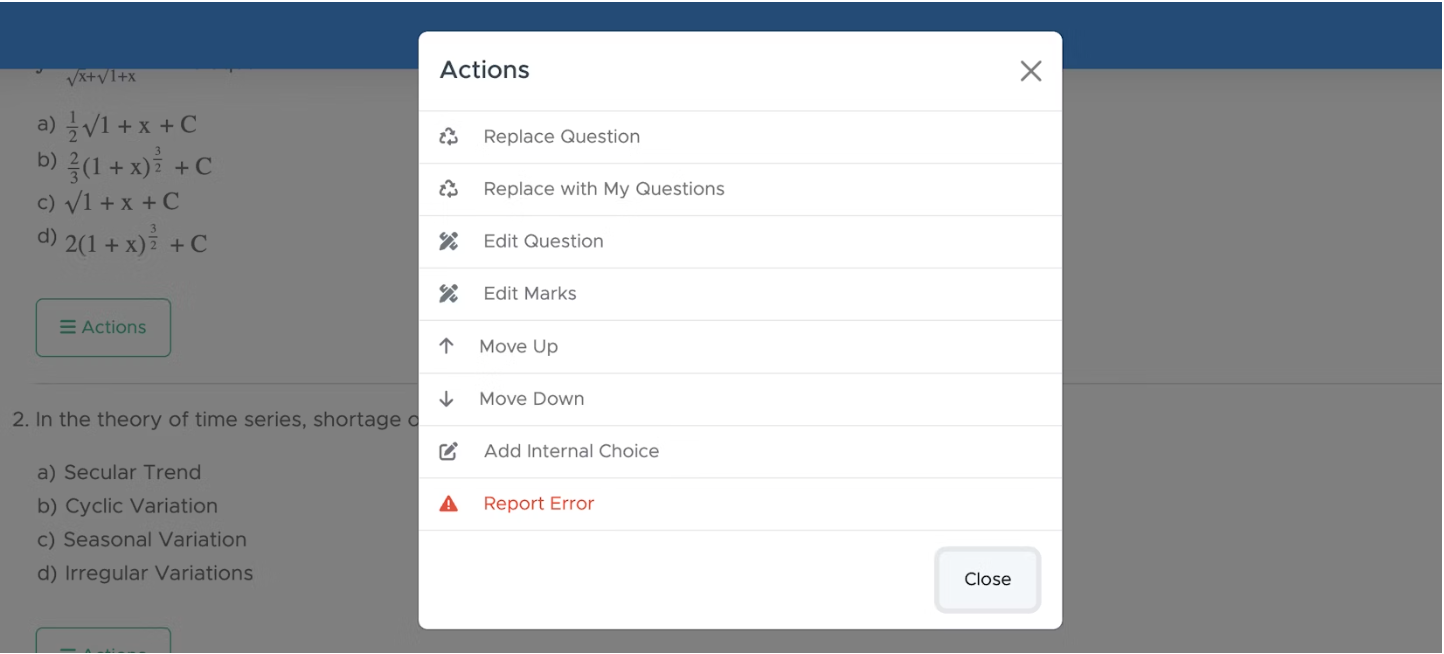The image size is (1444, 654).
Task: Select the Replace Question menu entry
Action: 740,137
